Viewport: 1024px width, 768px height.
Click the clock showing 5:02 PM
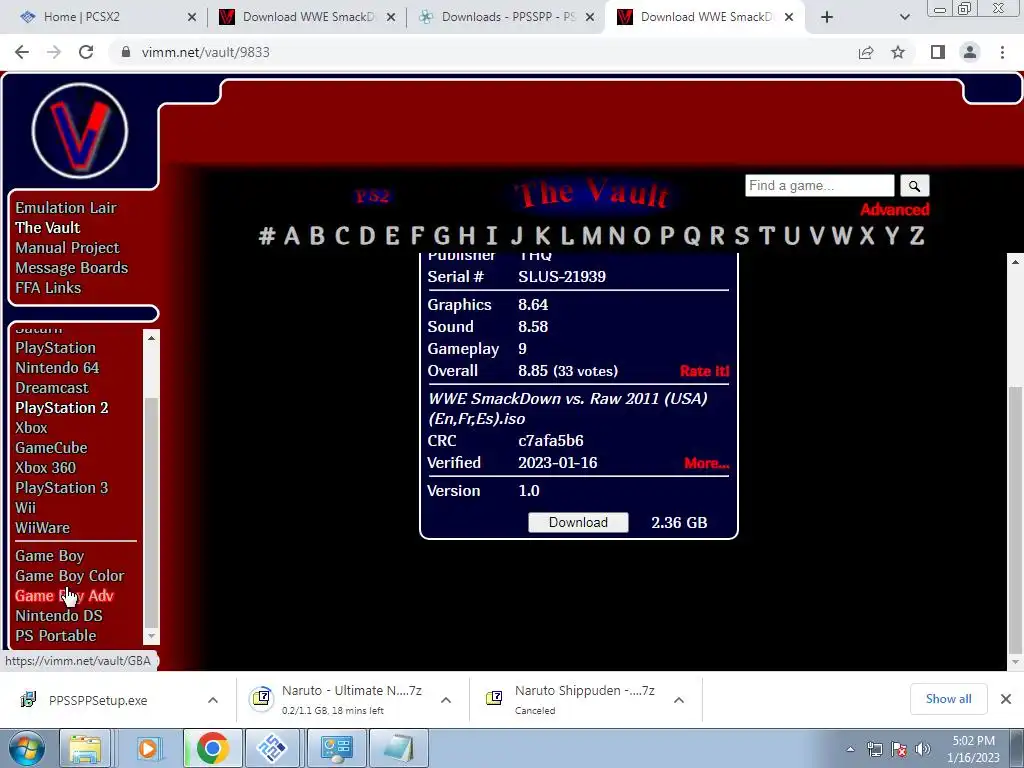pos(973,741)
